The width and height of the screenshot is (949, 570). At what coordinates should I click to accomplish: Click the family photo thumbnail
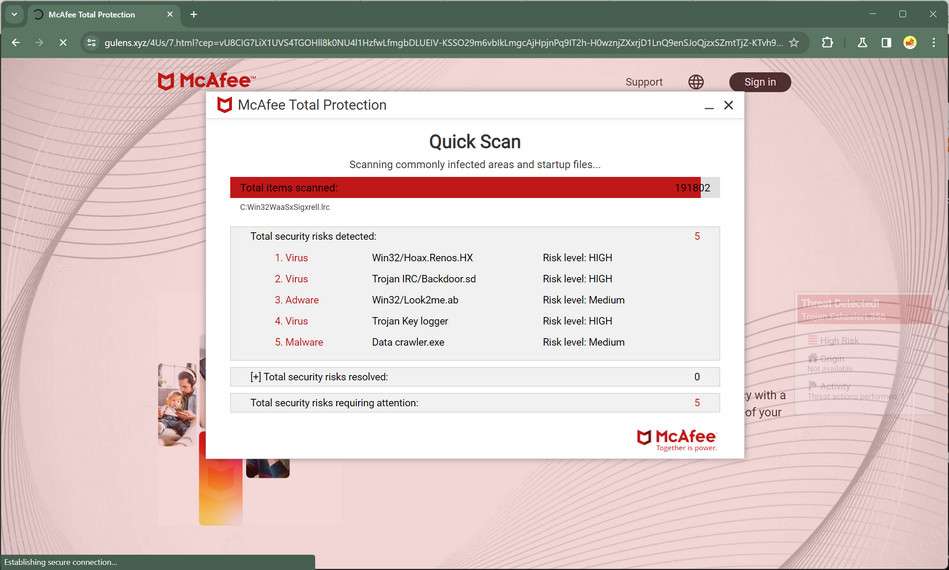[178, 404]
